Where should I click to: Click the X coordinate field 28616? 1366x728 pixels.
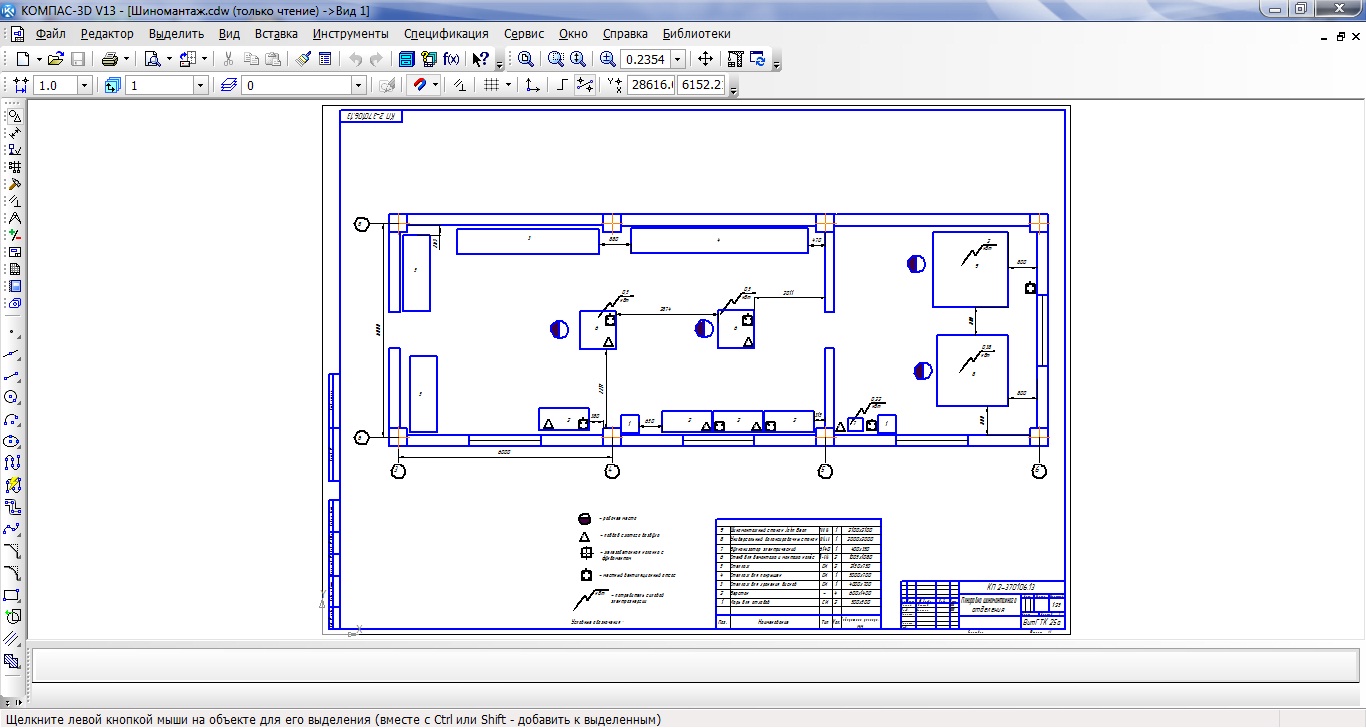point(651,86)
